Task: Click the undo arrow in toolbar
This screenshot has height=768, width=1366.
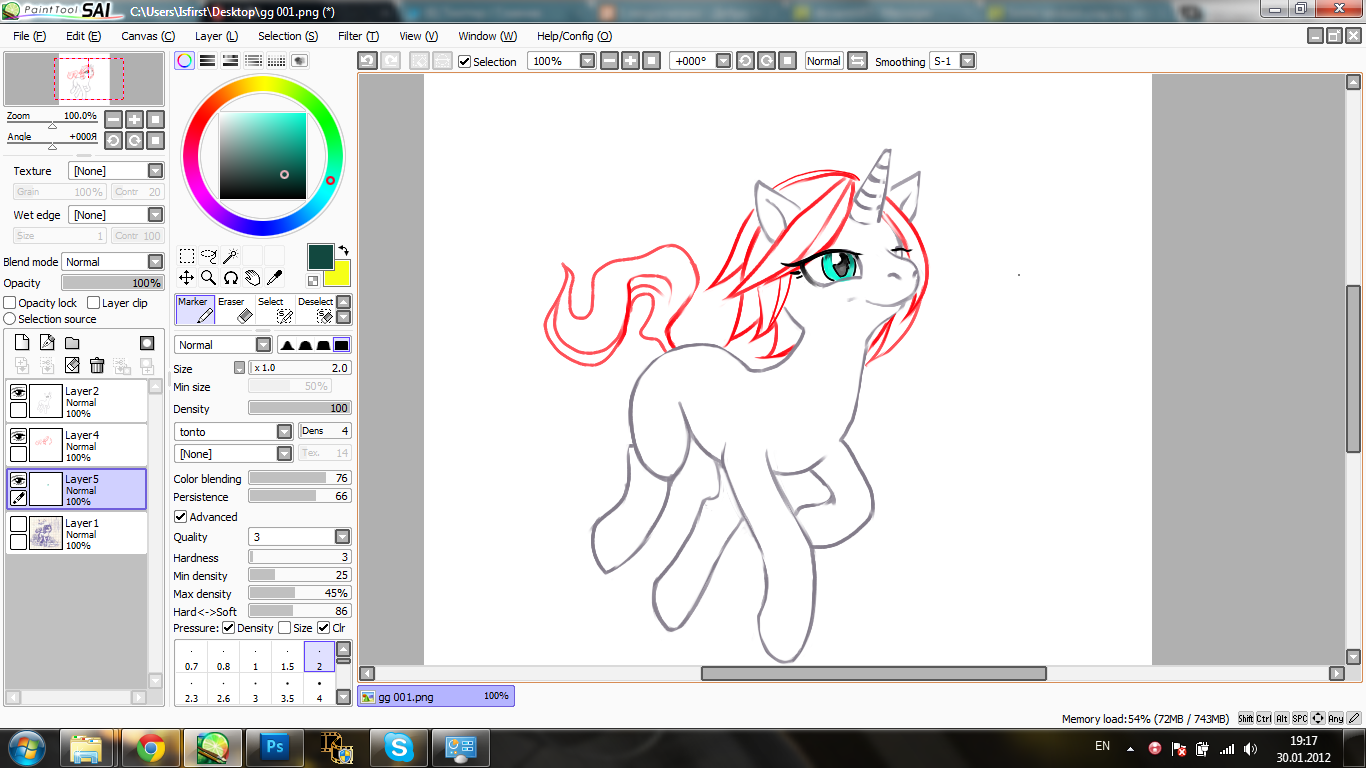Action: click(367, 61)
